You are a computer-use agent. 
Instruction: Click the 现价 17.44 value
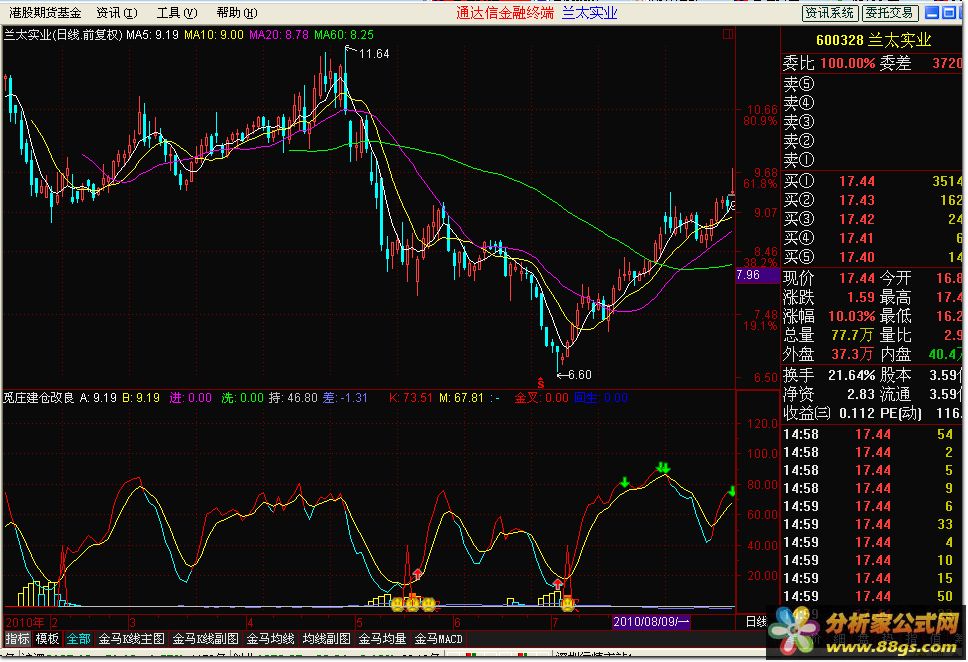click(x=857, y=279)
